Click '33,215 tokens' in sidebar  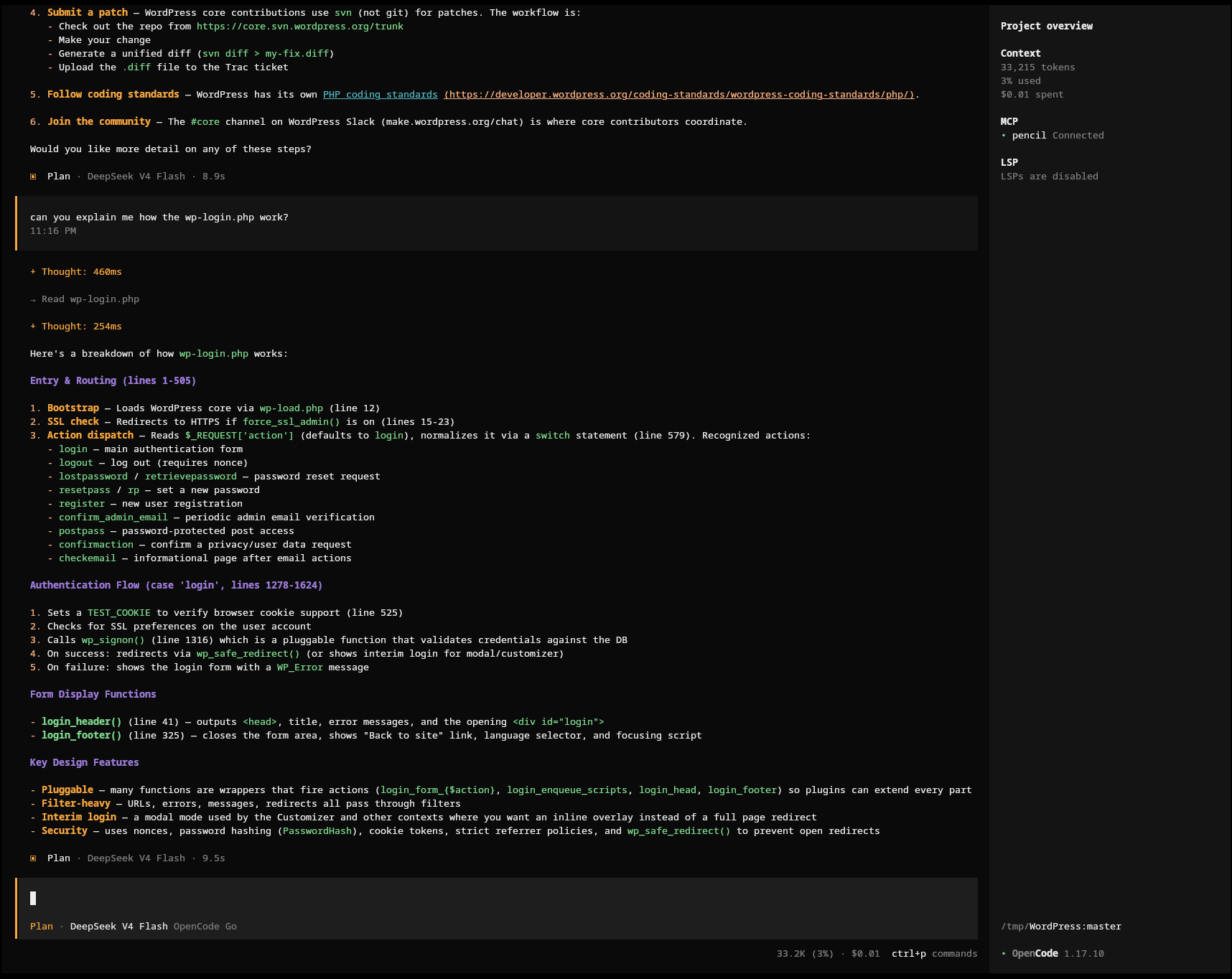(1038, 67)
